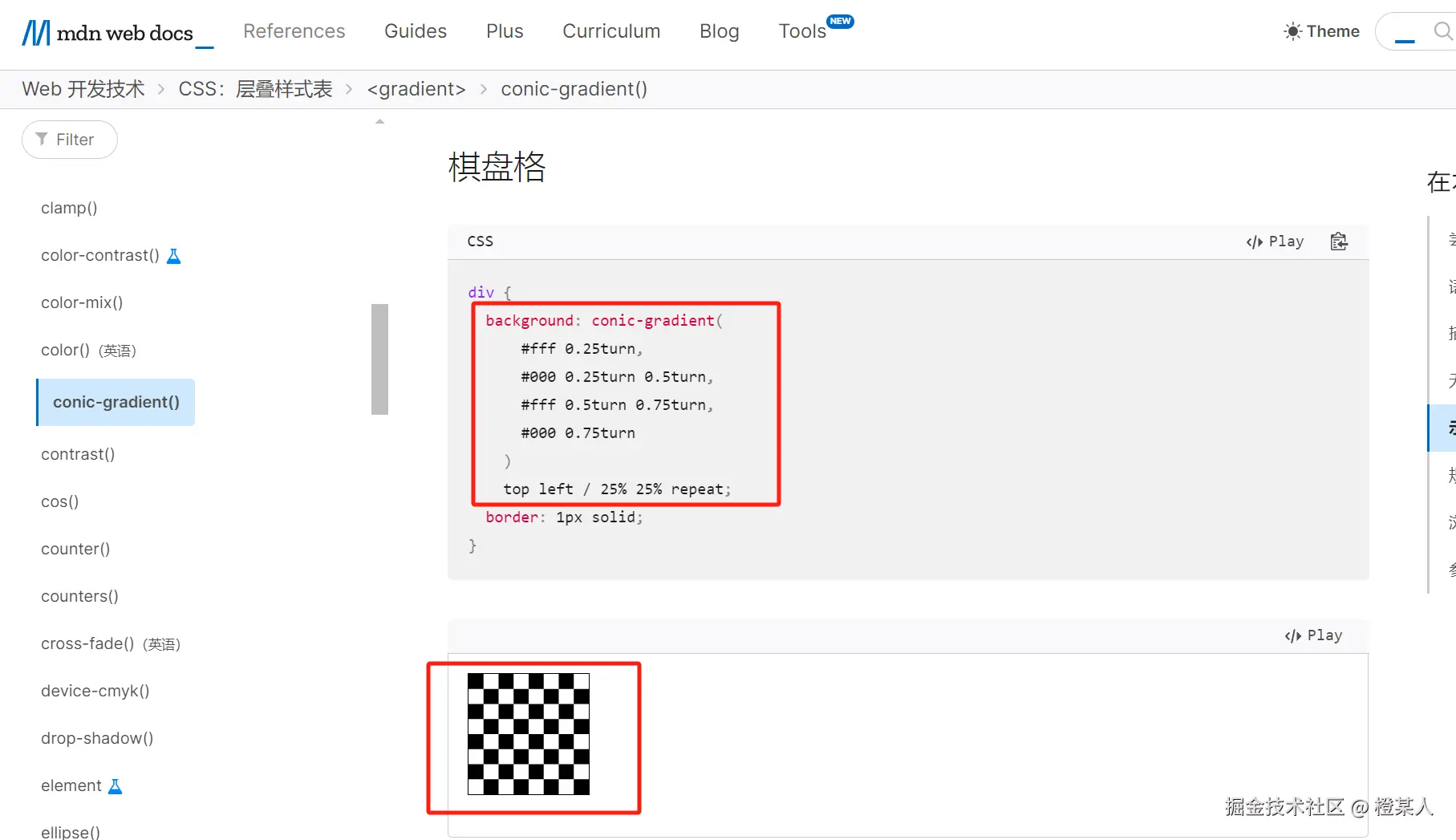This screenshot has height=840, width=1456.
Task: Click the sidebar scroll-up arrow
Action: point(380,122)
